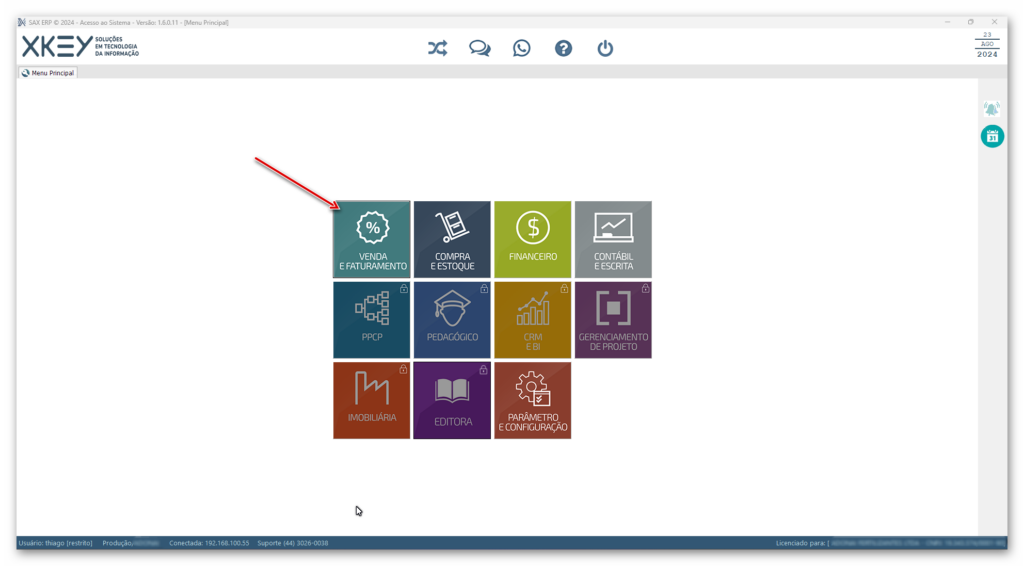Select the Pedagógico module tile

click(x=452, y=320)
